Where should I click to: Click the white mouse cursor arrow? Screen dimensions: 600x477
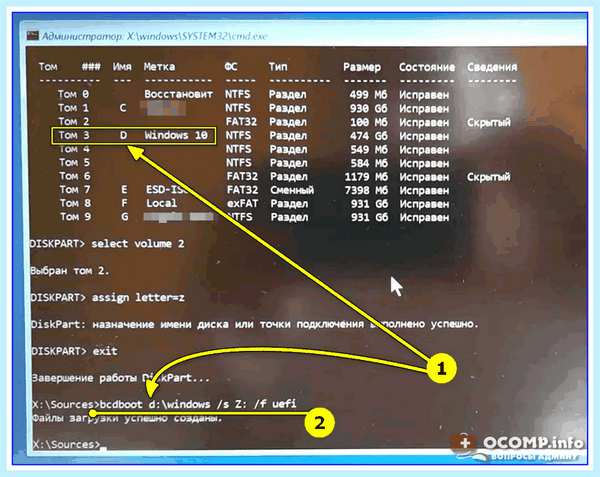pyautogui.click(x=396, y=287)
